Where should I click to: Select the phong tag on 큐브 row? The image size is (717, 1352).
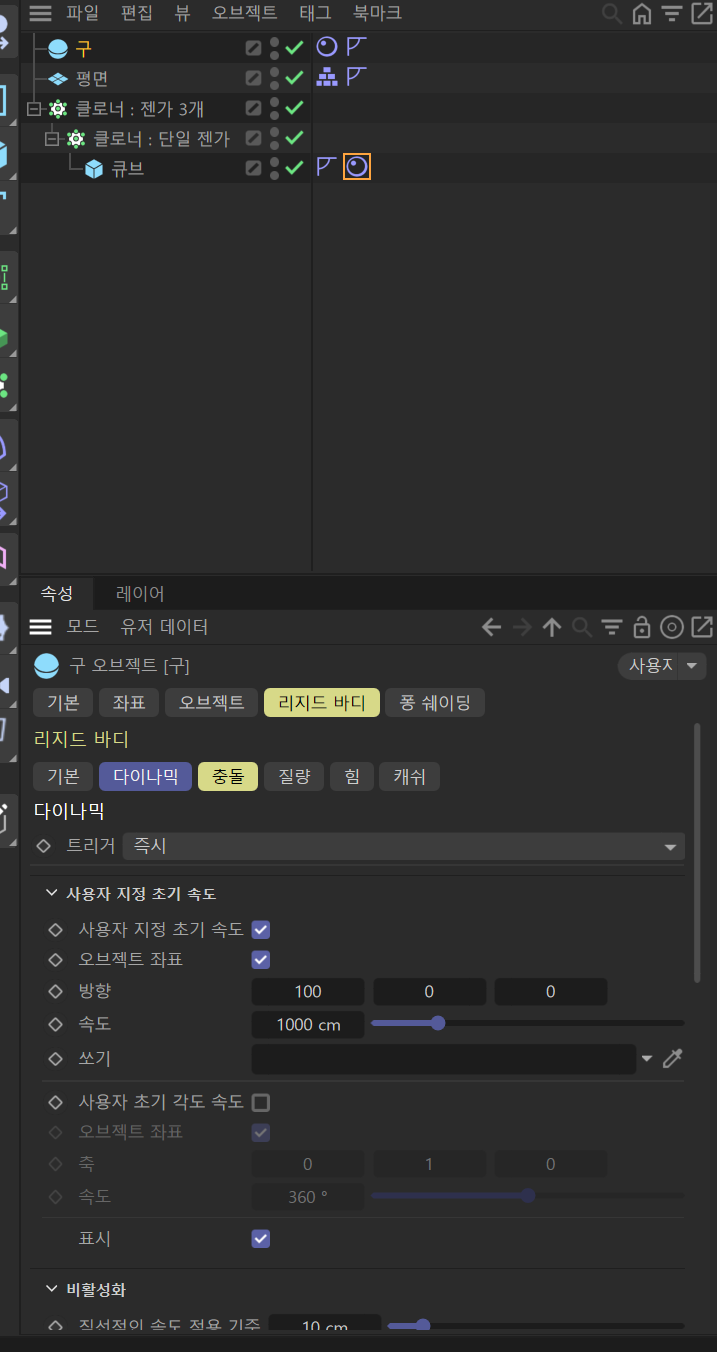(x=327, y=167)
